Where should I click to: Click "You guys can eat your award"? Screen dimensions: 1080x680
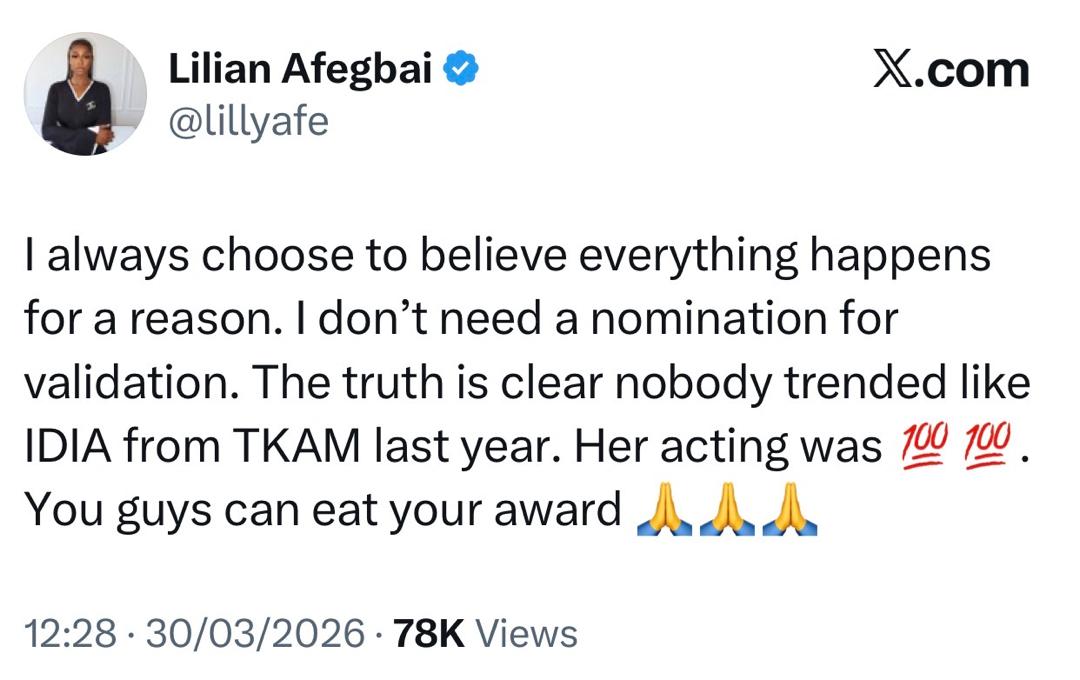click(x=322, y=511)
